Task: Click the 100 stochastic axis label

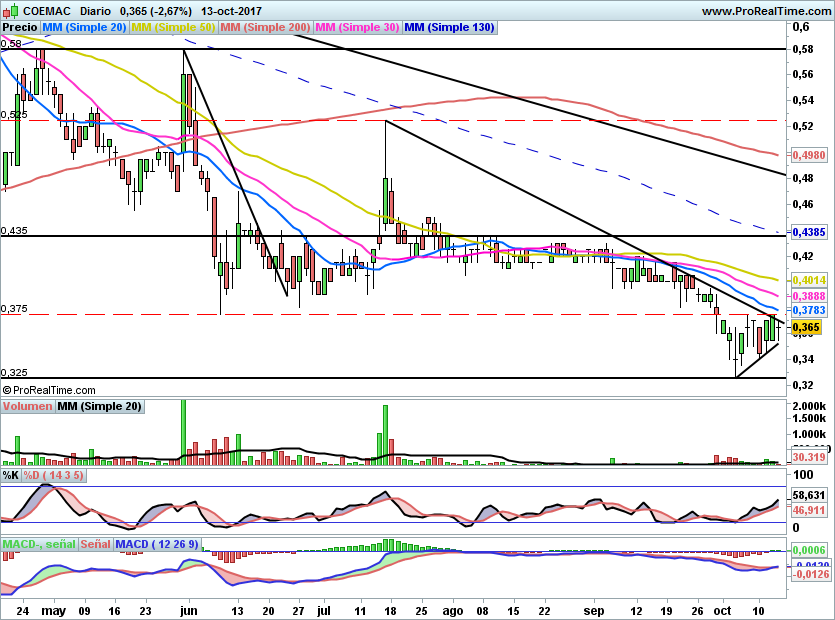Action: point(803,475)
